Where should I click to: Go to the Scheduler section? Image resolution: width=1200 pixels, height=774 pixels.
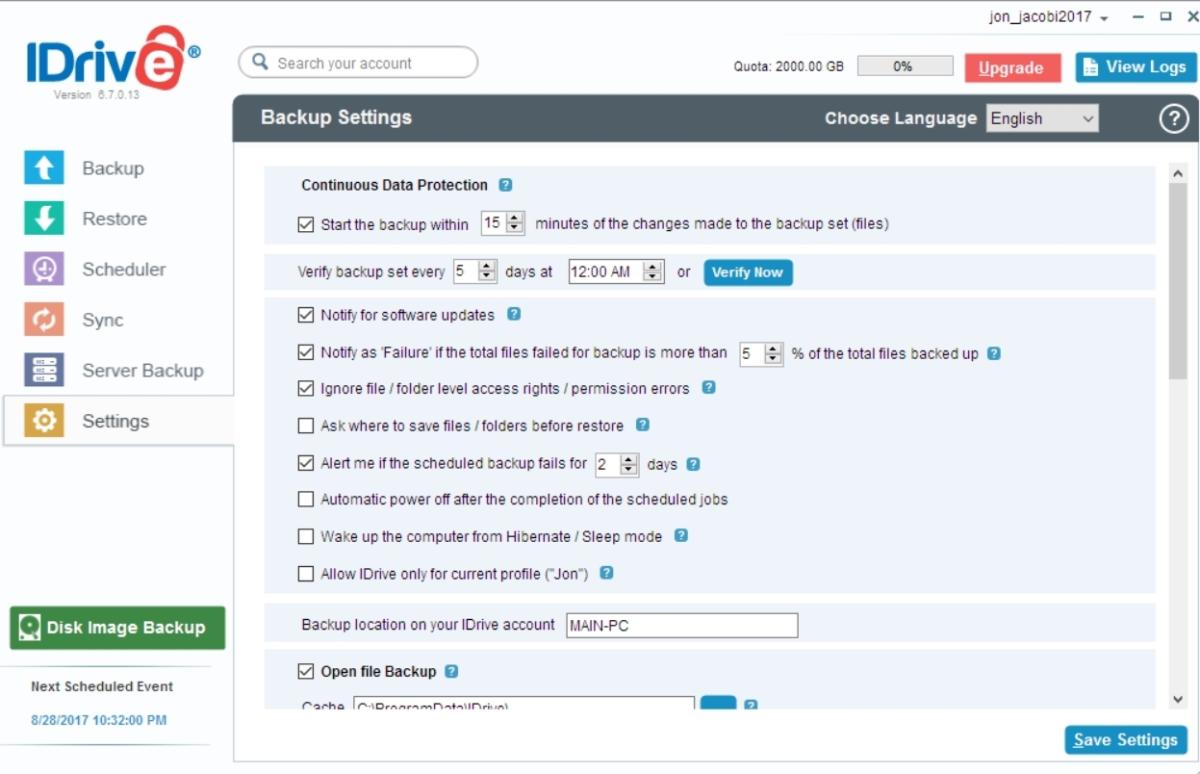pyautogui.click(x=124, y=269)
